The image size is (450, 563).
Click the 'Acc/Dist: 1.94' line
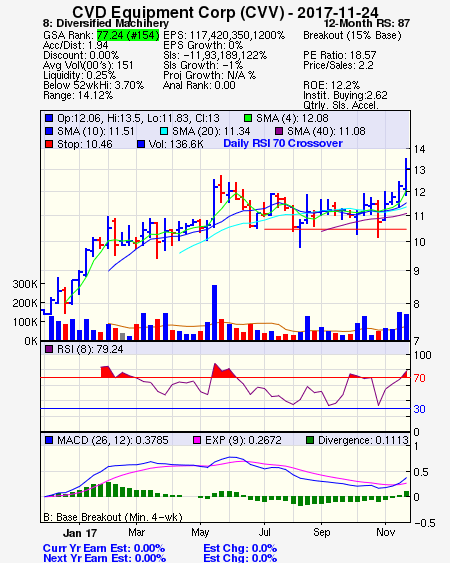point(75,45)
